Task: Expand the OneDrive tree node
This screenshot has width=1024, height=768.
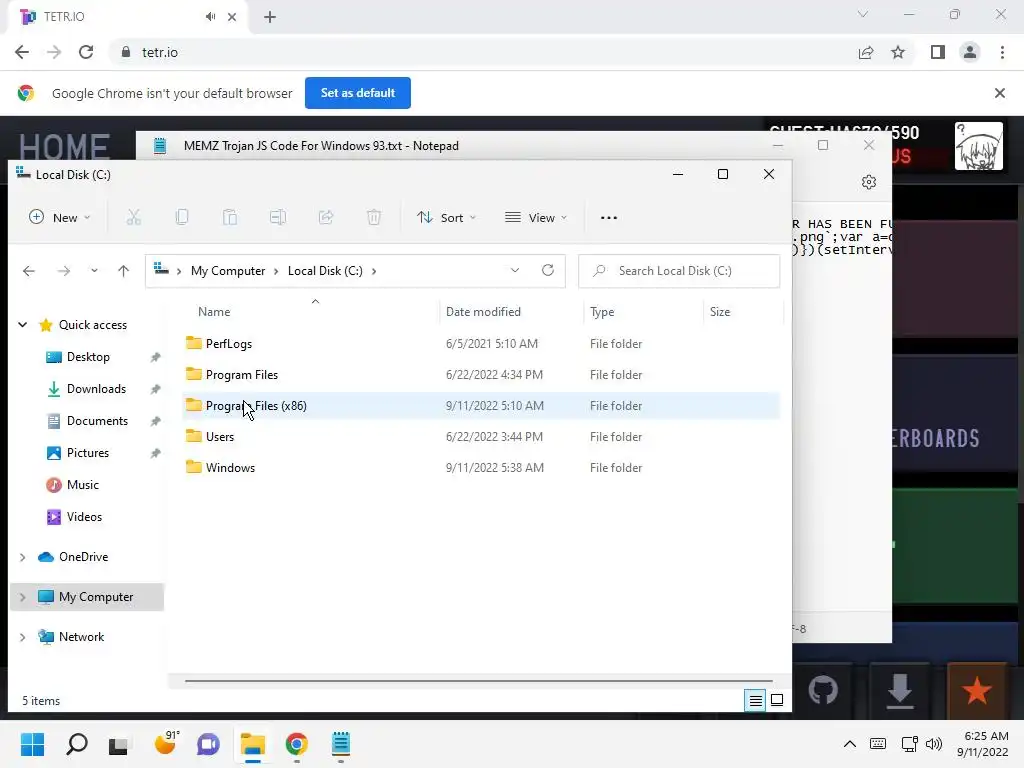Action: click(x=23, y=557)
